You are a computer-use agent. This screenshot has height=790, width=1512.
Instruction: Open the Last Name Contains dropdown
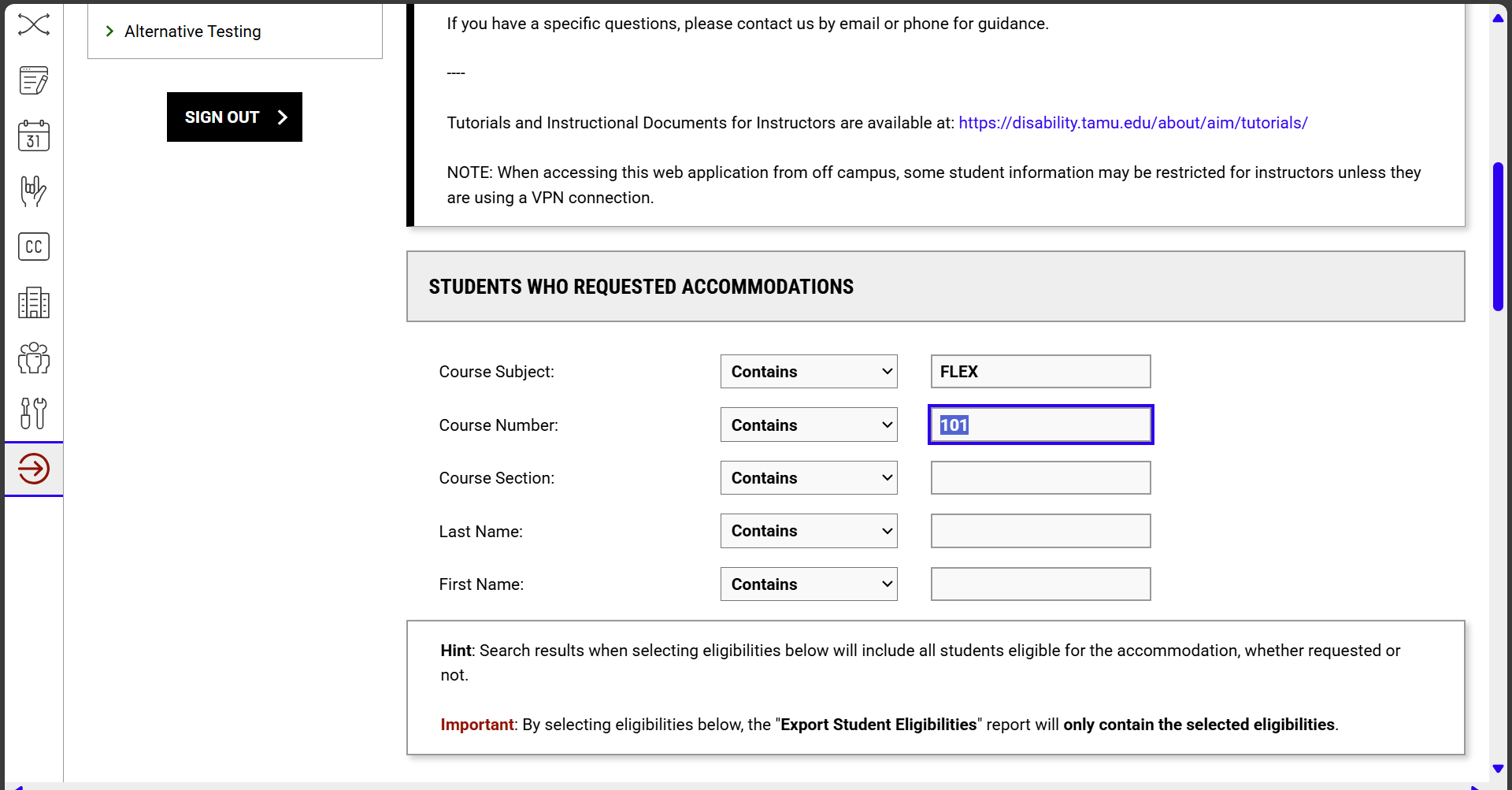click(808, 531)
